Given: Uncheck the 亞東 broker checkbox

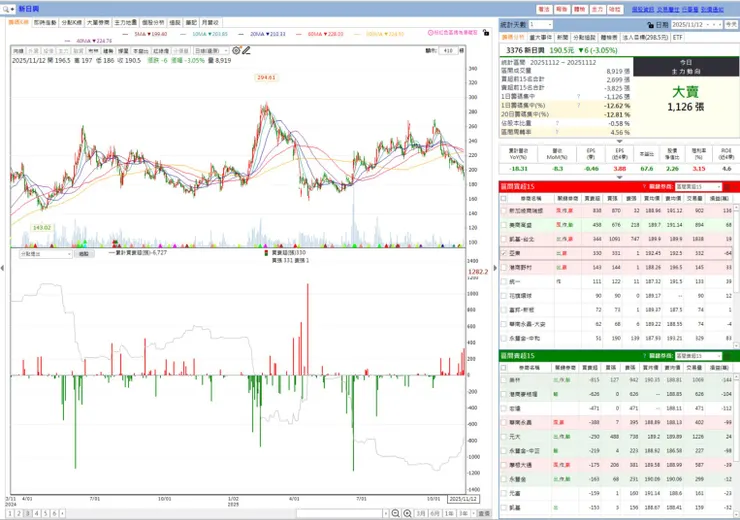Looking at the screenshot, I should (504, 253).
